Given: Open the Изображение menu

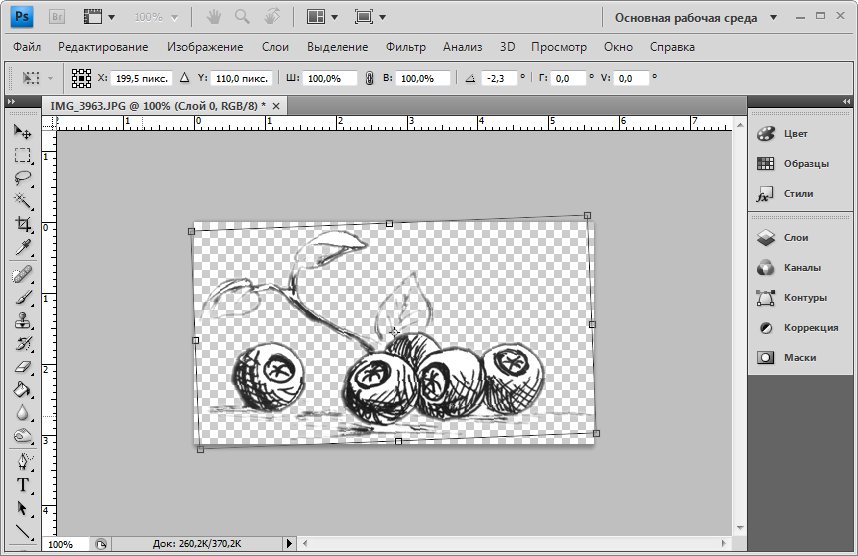Looking at the screenshot, I should pos(205,47).
